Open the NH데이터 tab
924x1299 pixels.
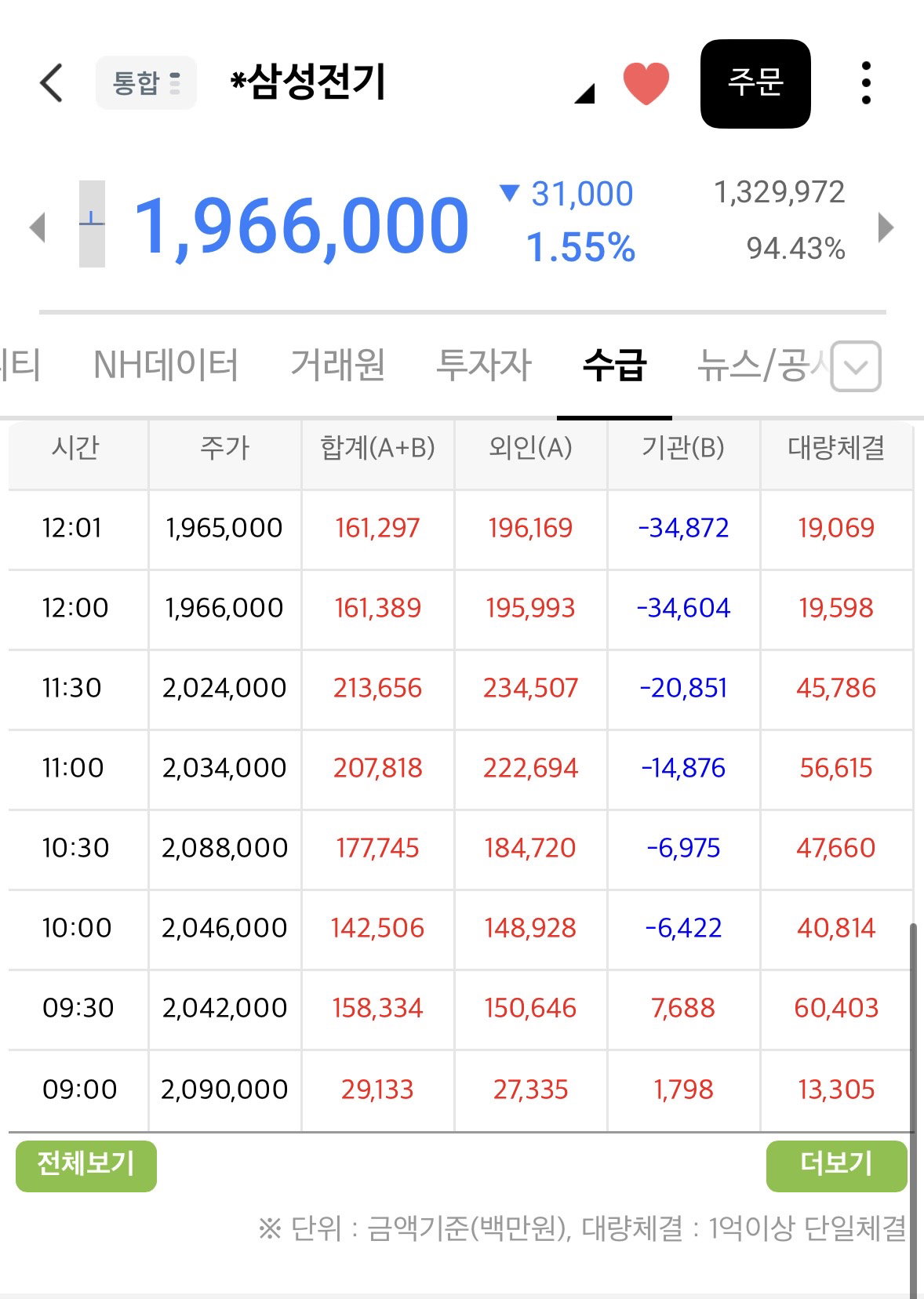[x=166, y=366]
